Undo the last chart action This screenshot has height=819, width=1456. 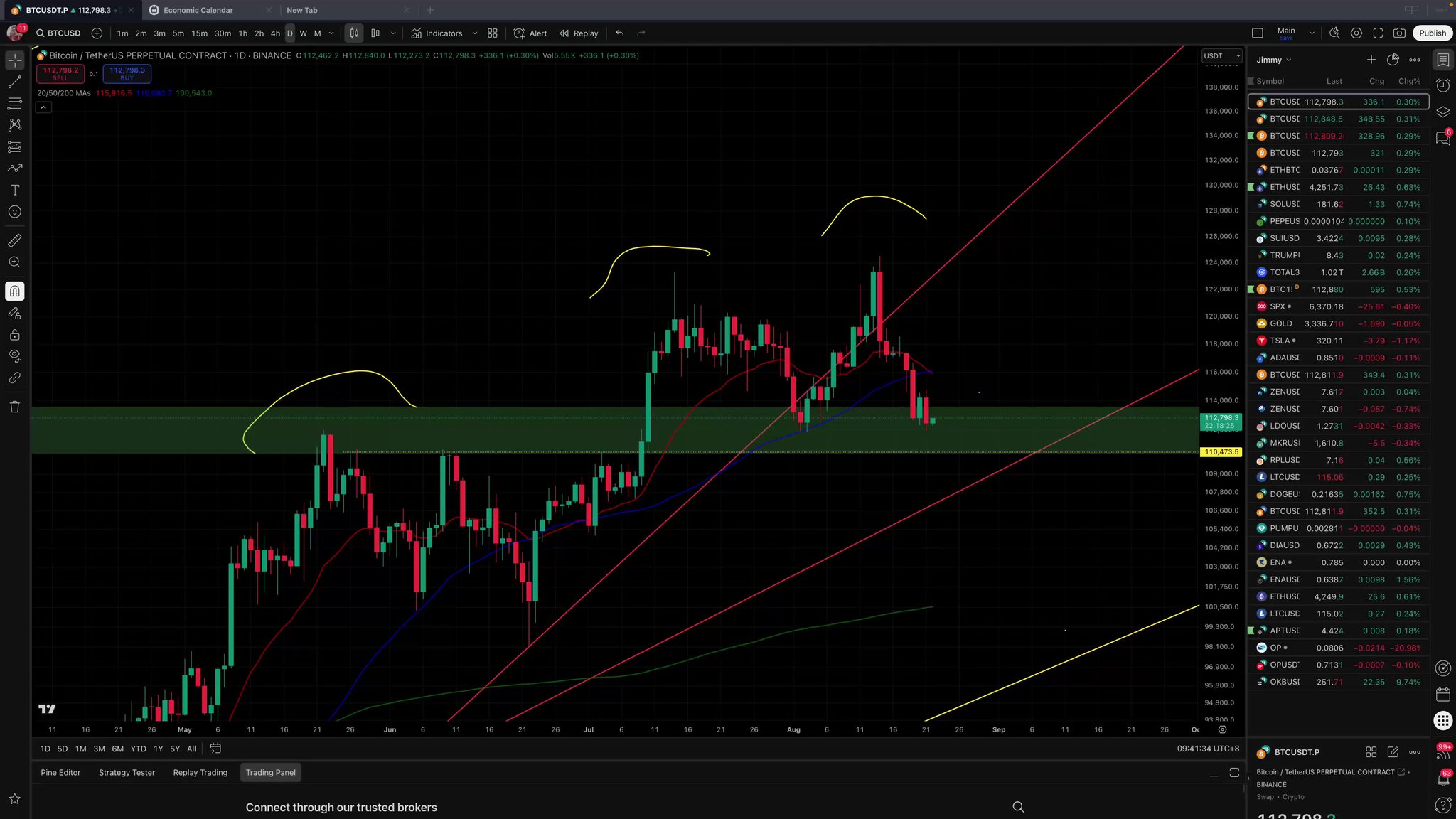620,33
